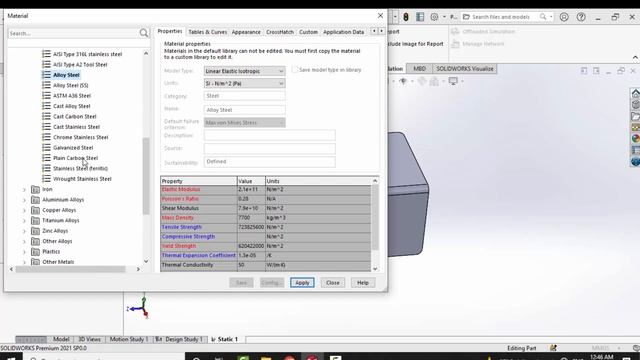Open the Appearance tab

click(x=246, y=32)
